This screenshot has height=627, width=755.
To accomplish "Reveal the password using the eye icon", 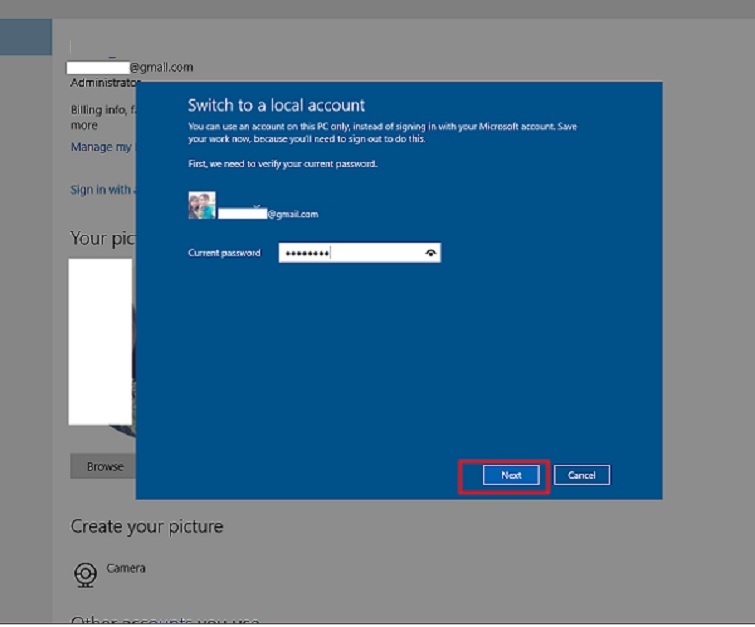I will click(x=430, y=254).
